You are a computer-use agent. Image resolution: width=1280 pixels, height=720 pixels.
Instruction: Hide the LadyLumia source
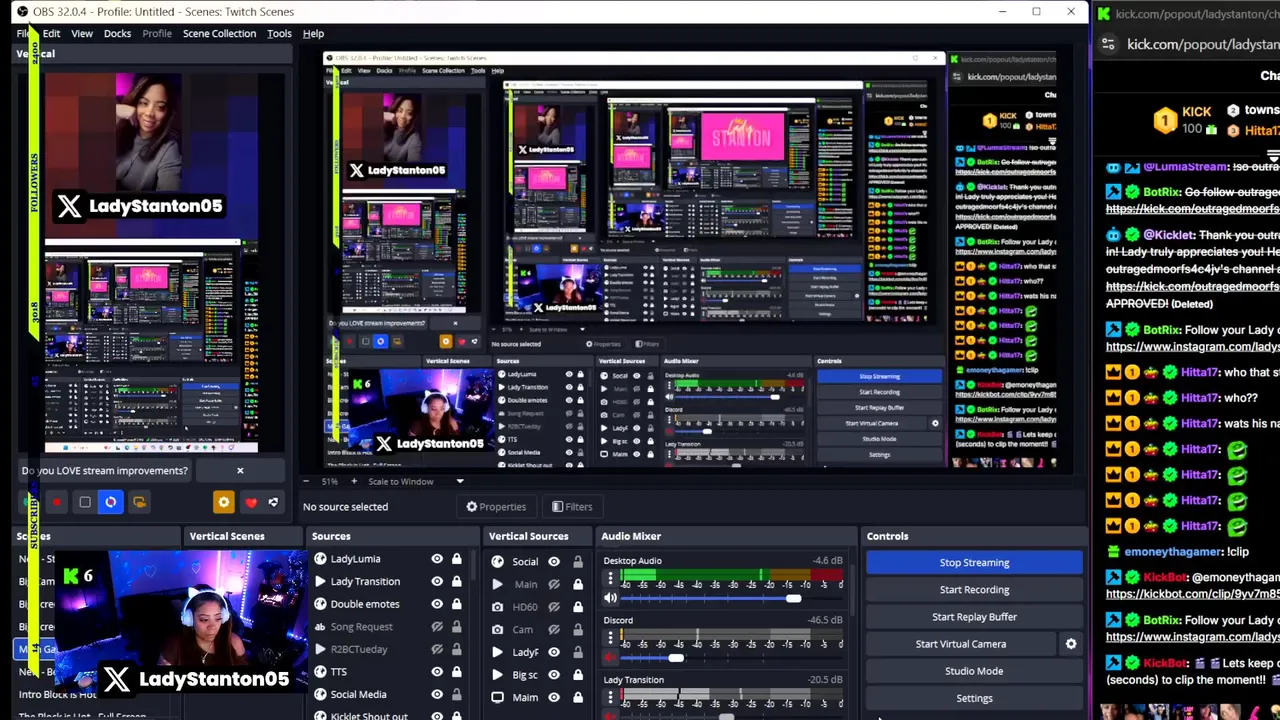coord(437,559)
